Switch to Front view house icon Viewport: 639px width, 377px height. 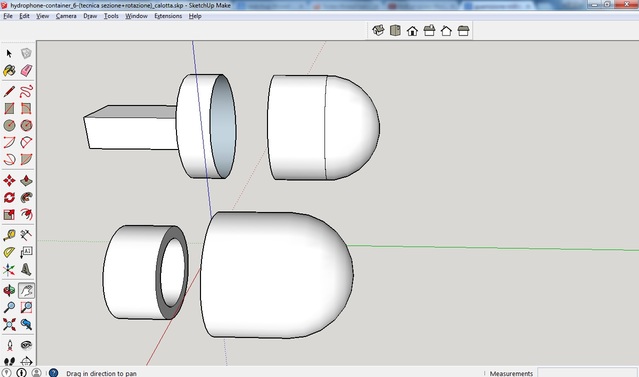[412, 31]
